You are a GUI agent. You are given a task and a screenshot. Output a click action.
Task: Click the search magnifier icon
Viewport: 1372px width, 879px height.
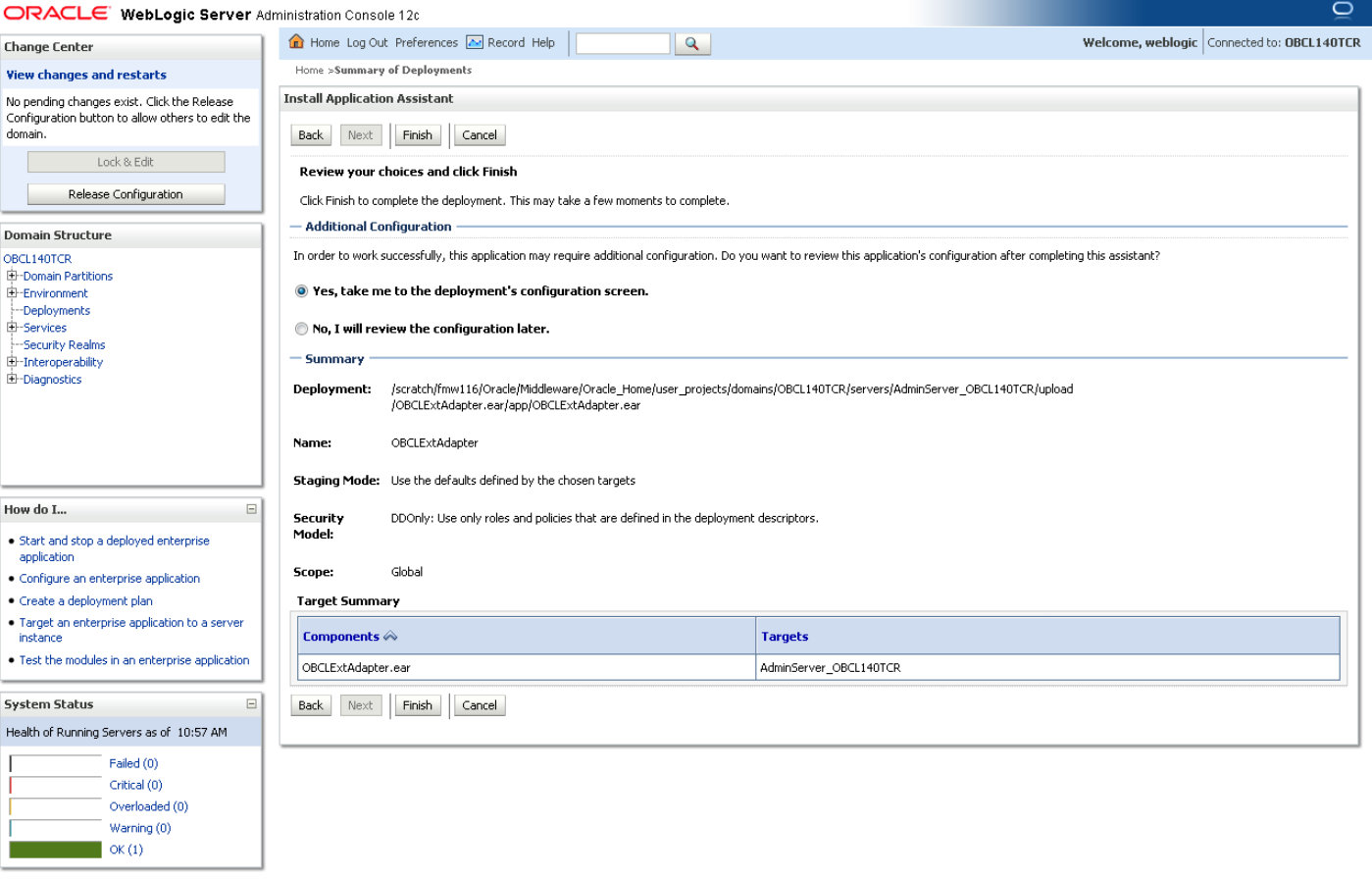click(x=692, y=42)
